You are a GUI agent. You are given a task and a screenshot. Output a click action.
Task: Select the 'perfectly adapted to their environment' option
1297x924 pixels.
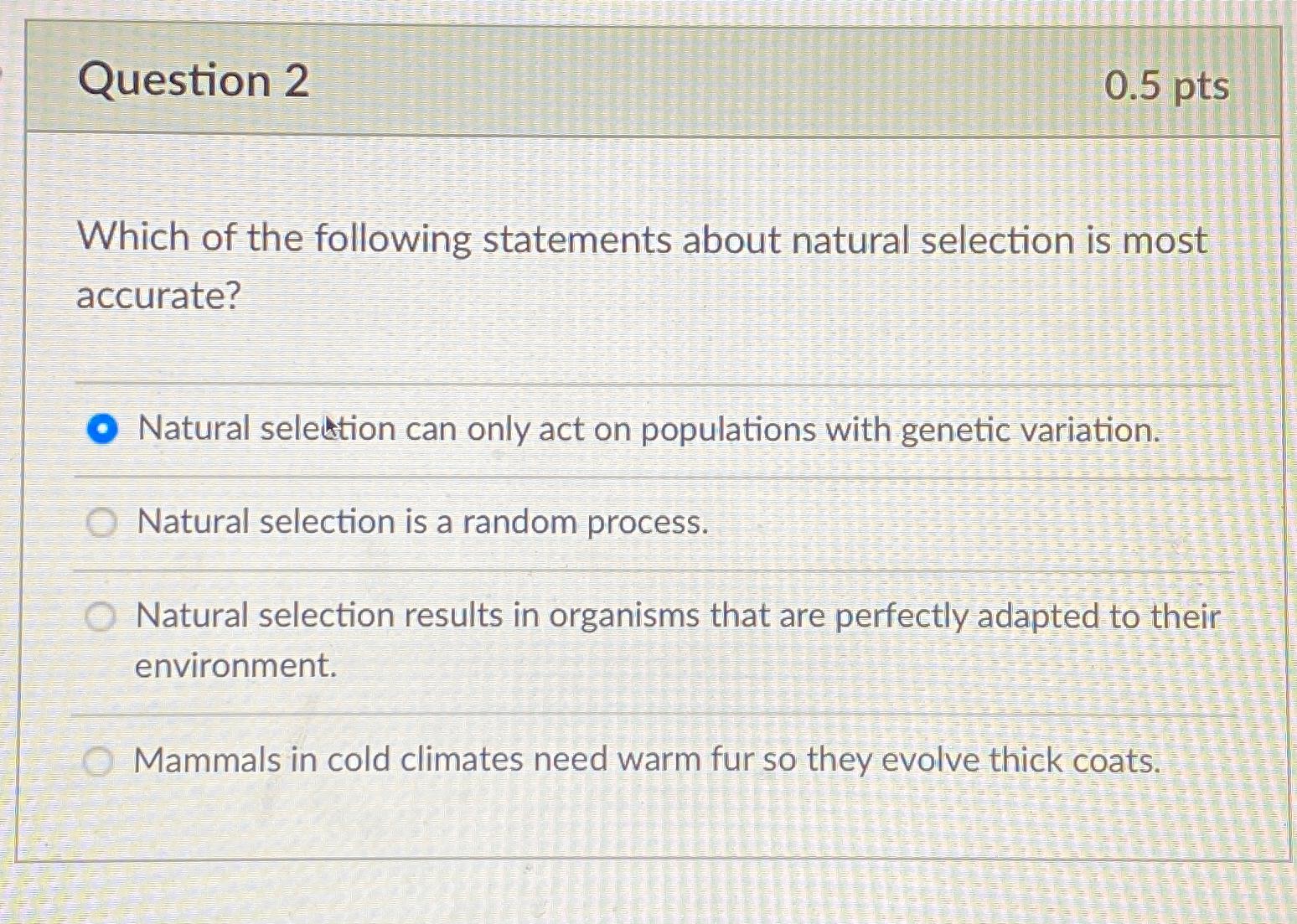[x=102, y=616]
